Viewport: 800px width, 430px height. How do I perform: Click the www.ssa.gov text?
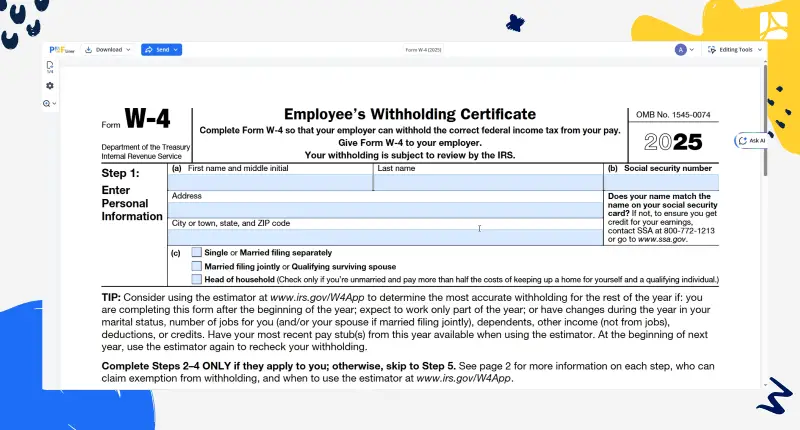(662, 239)
